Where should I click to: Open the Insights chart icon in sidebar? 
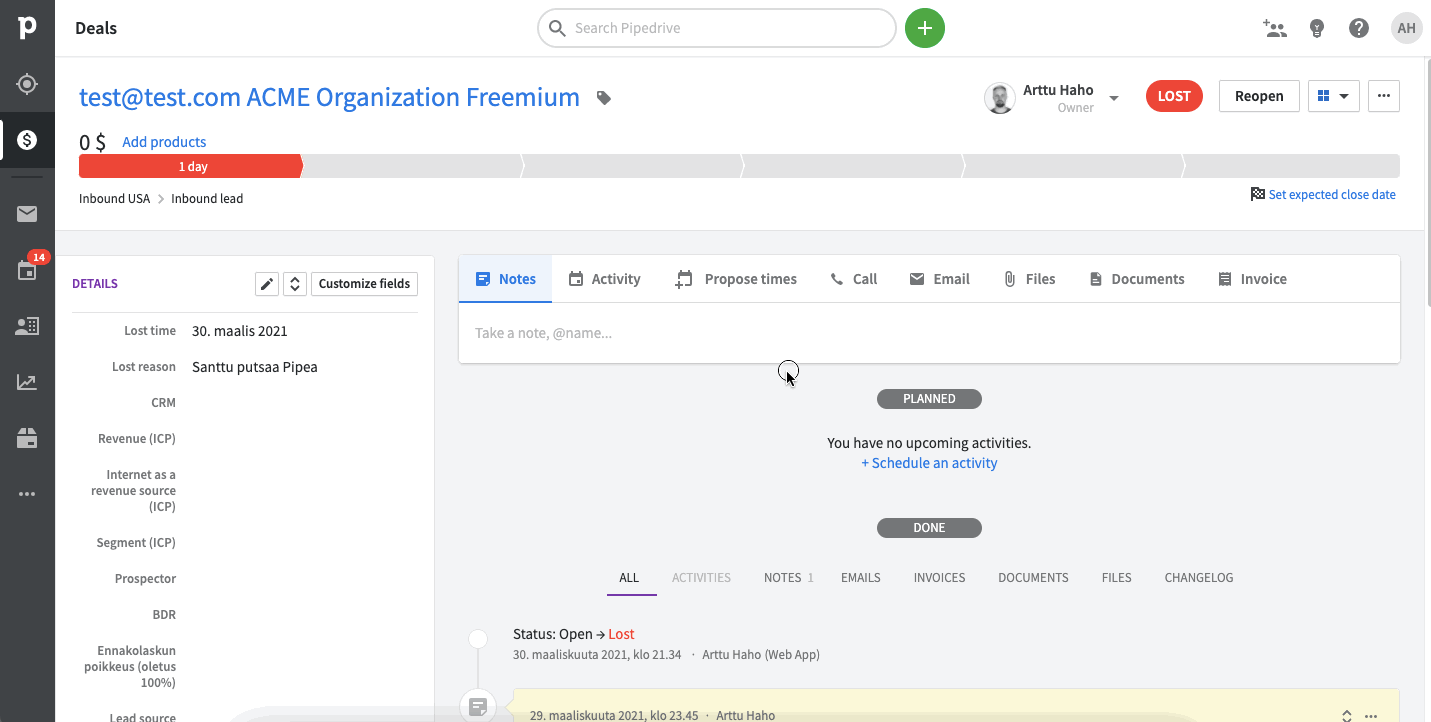(x=27, y=382)
